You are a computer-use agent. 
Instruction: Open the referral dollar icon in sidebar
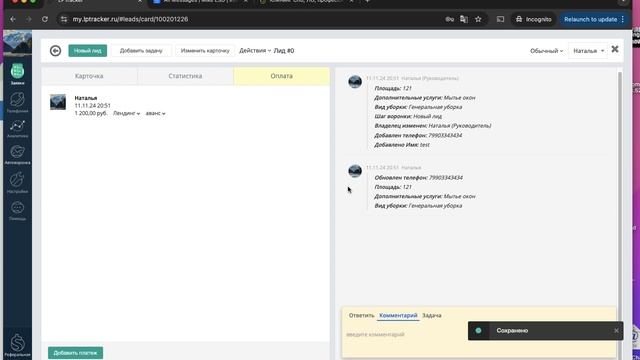coord(17,345)
